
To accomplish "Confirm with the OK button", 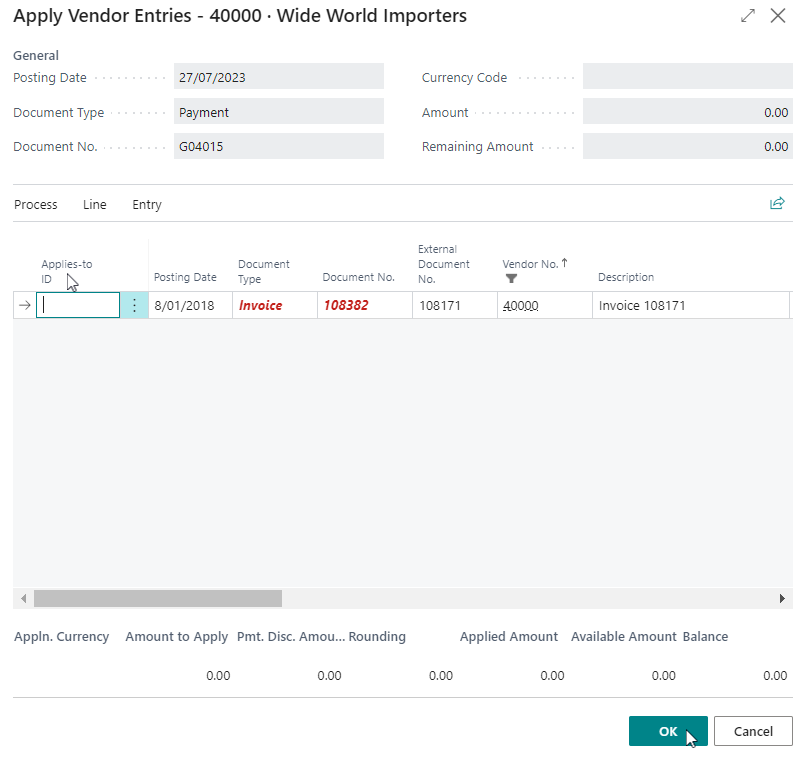I will [667, 731].
